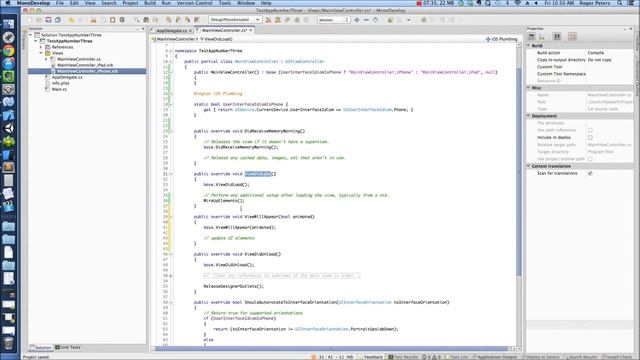Click the Find magnifier toolbar icon
640x360 pixels.
(x=136, y=20)
